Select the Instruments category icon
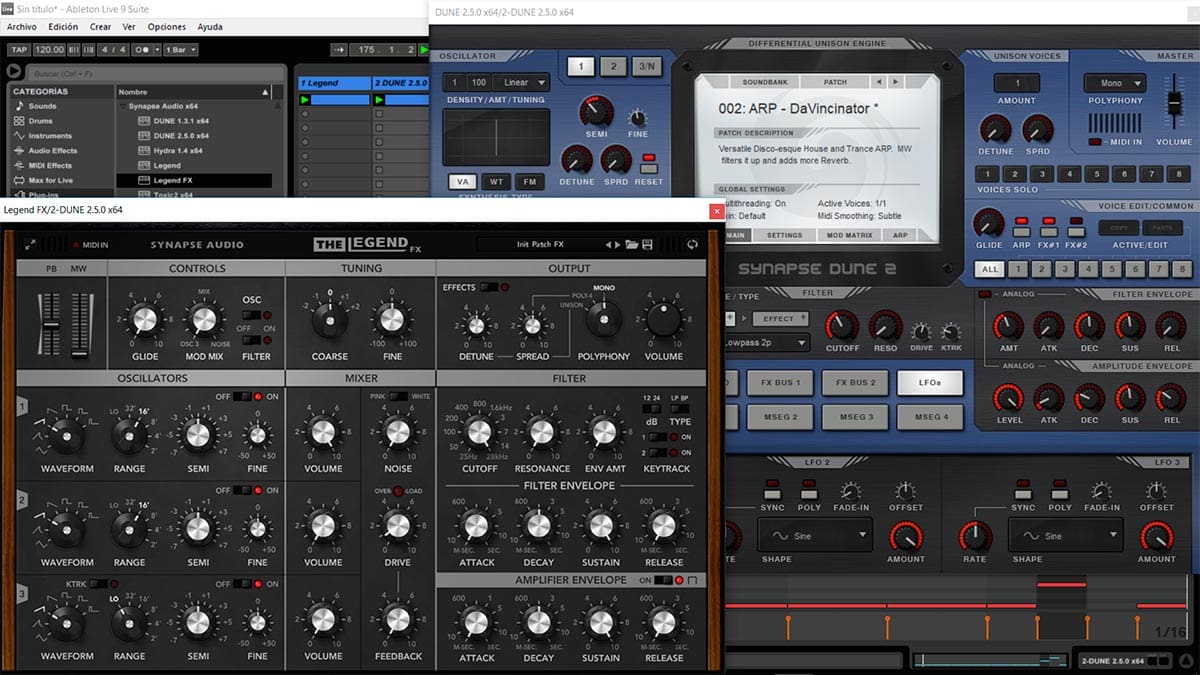 click(19, 136)
